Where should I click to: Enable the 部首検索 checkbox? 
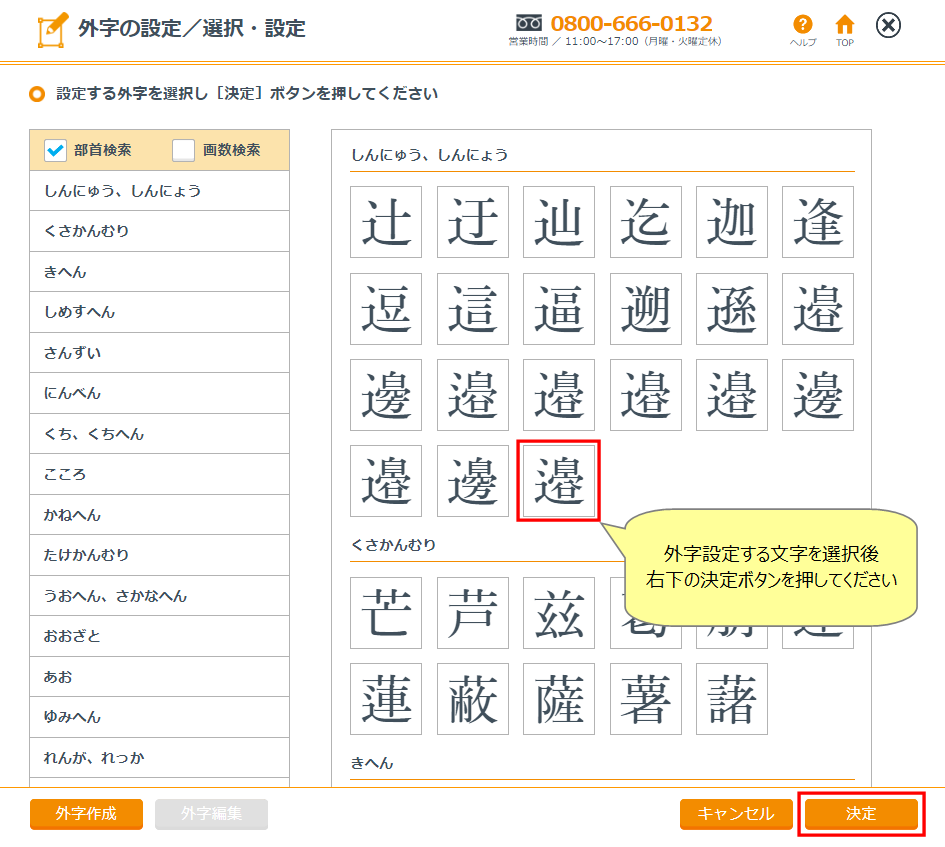56,150
